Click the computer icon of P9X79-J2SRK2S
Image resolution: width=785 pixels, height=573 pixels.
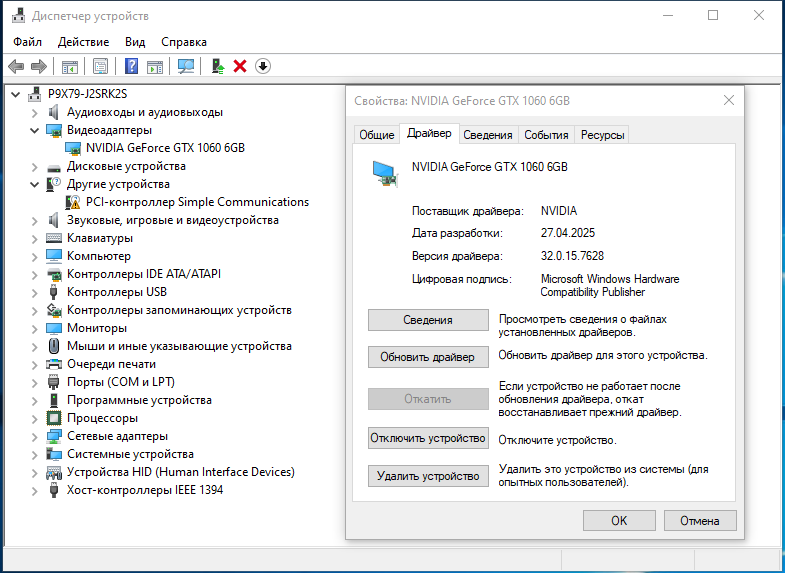tap(35, 94)
